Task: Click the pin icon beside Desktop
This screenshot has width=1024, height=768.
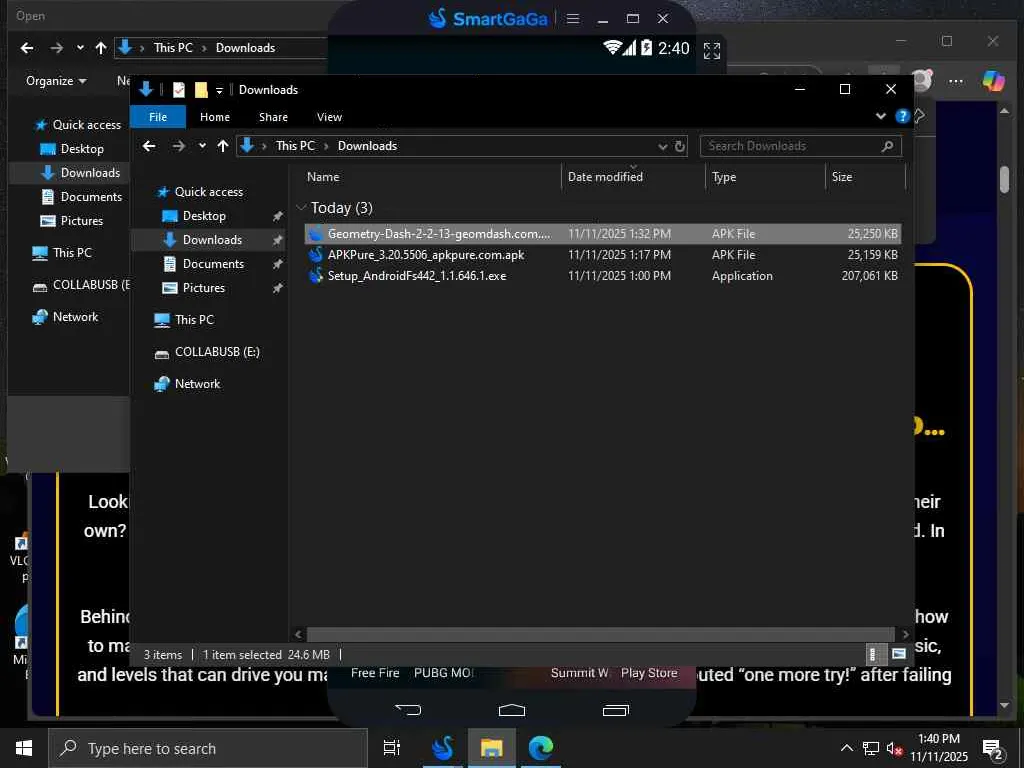Action: 278,216
